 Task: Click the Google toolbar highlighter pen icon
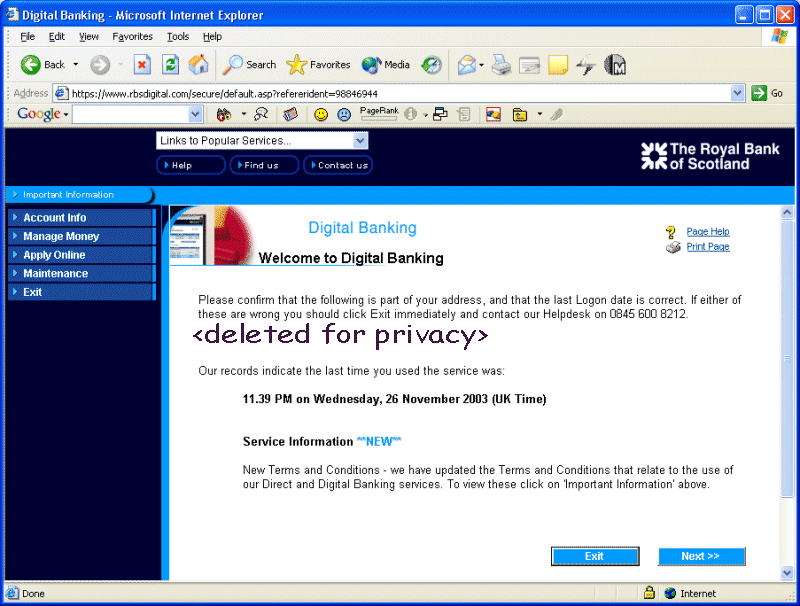pos(557,114)
